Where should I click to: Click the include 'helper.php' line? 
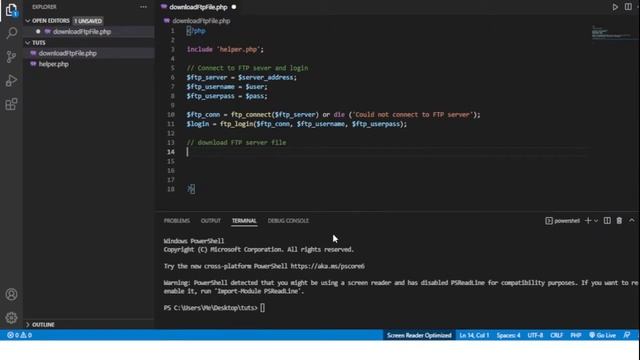(x=225, y=49)
